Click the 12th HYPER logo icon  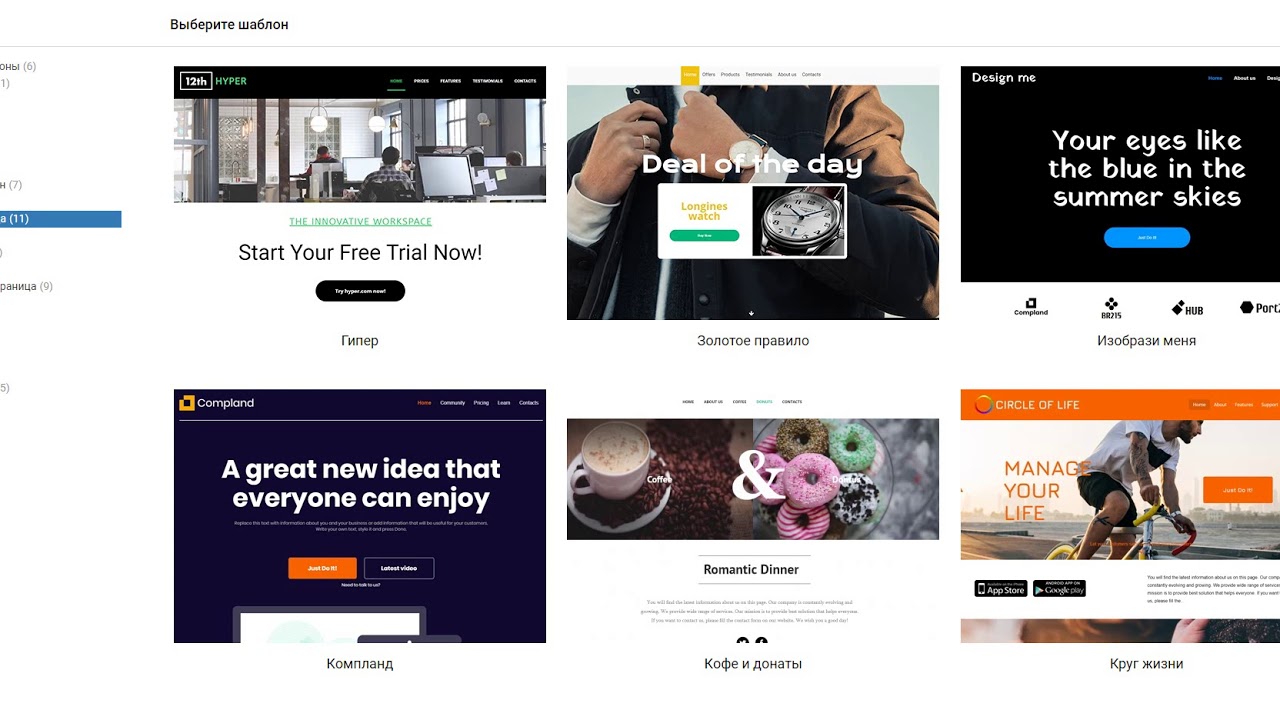(x=196, y=81)
